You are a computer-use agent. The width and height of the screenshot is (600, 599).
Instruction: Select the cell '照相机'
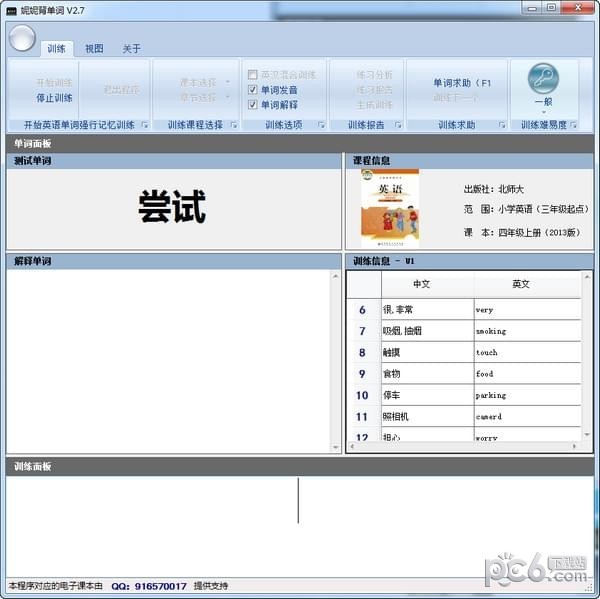pyautogui.click(x=428, y=417)
